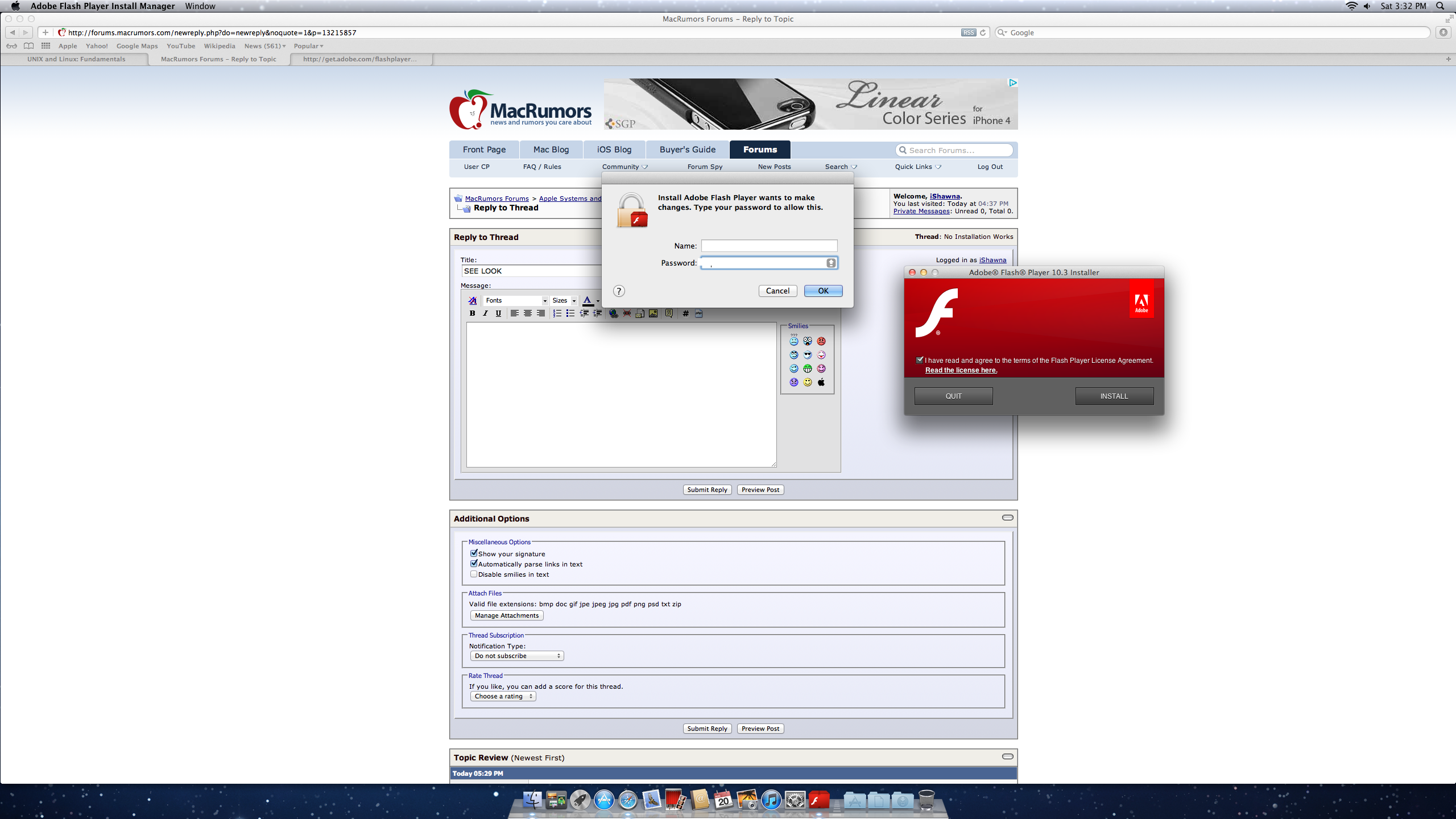
Task: Click the Decrease Indent icon
Action: [x=584, y=313]
